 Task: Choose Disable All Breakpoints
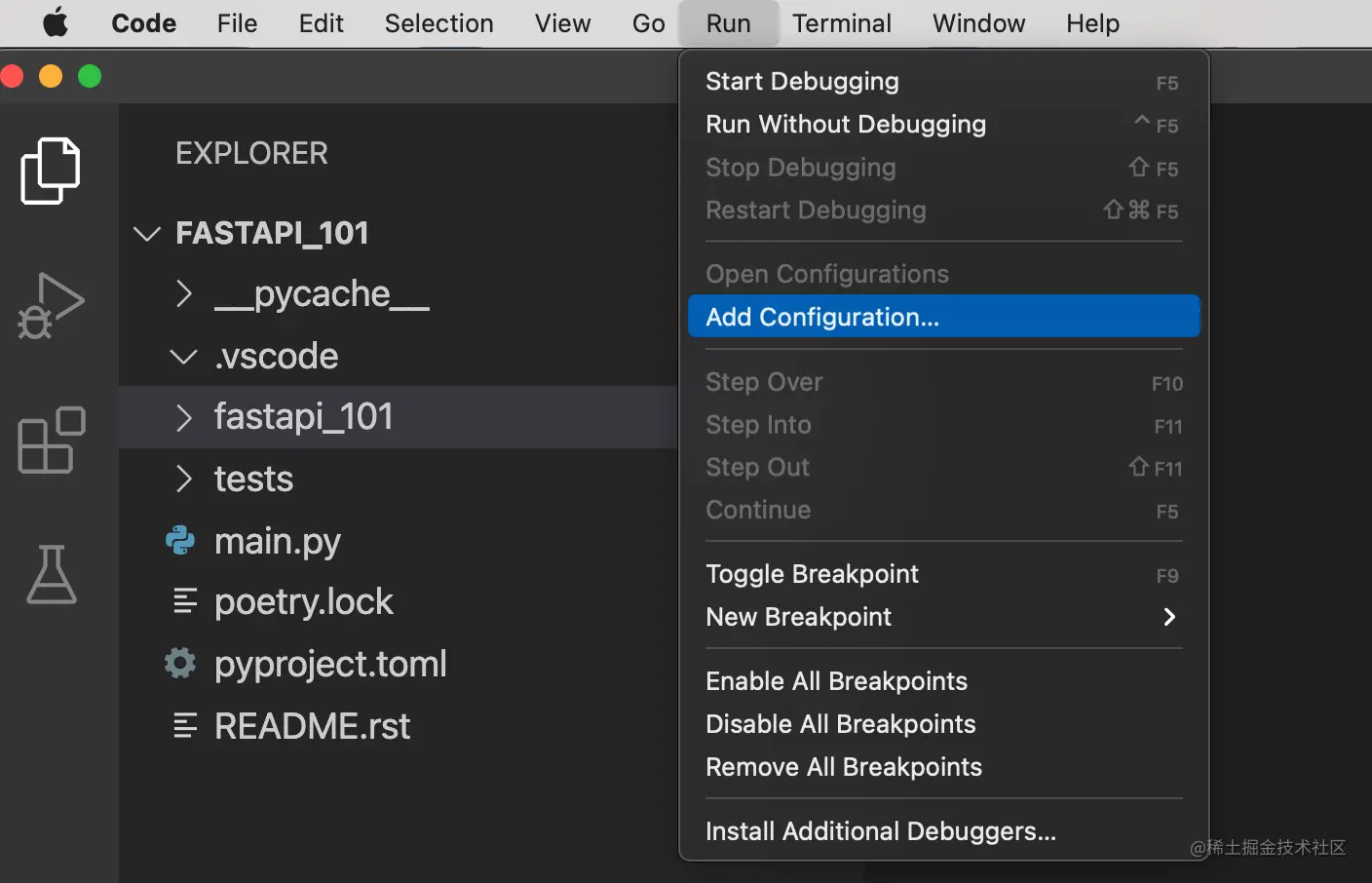pos(943,724)
